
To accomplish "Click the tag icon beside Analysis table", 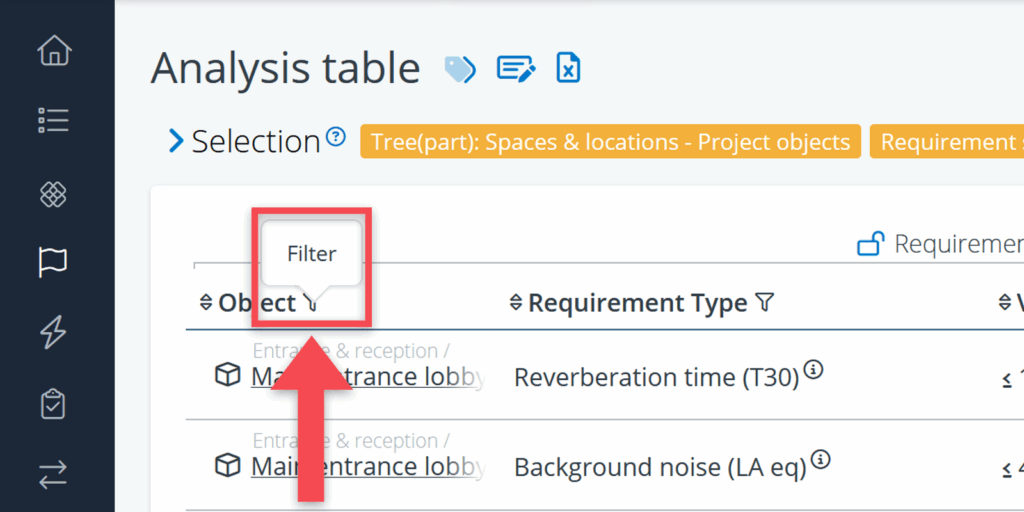I will [x=460, y=69].
